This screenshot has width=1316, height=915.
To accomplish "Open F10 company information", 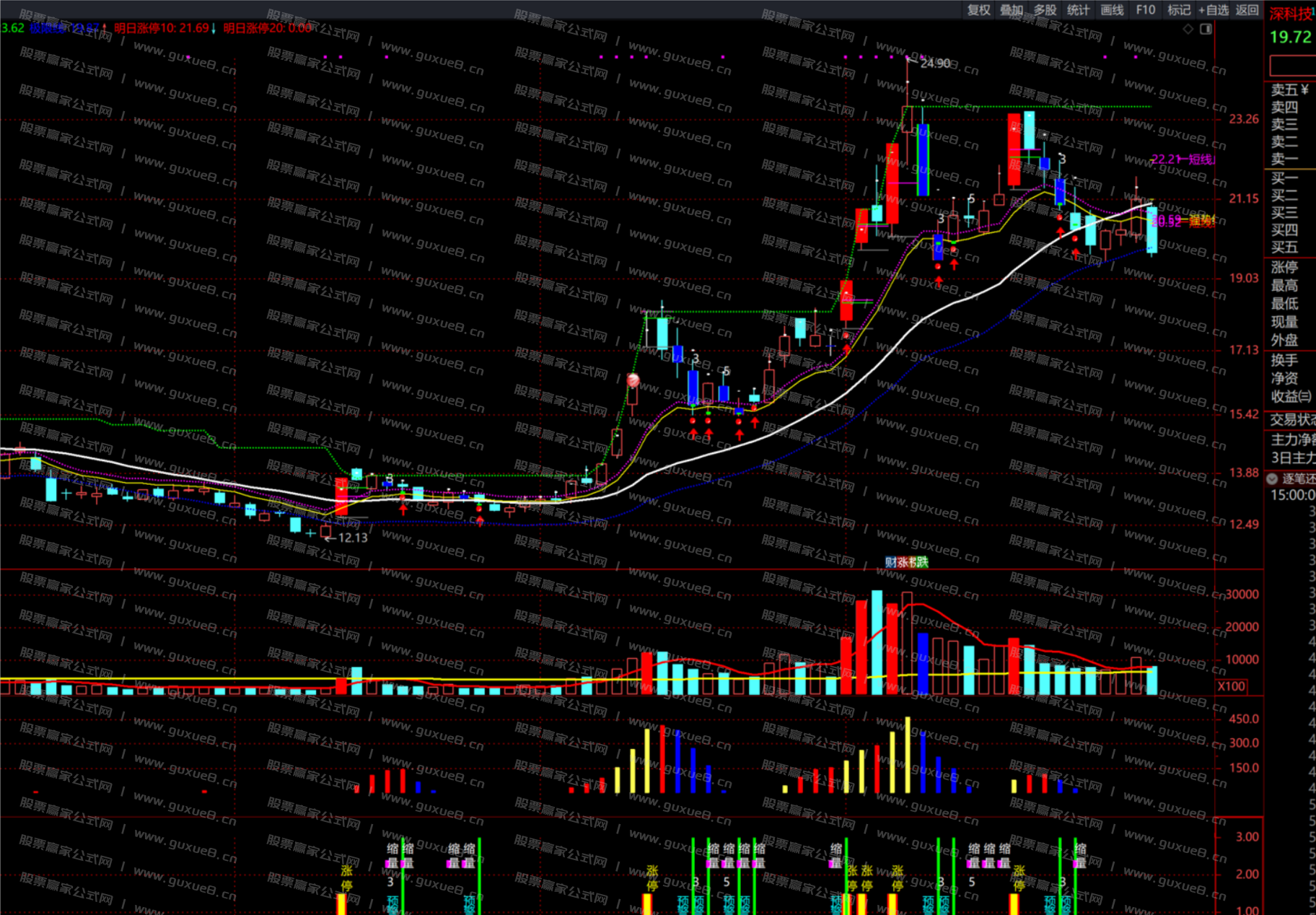I will (1145, 9).
